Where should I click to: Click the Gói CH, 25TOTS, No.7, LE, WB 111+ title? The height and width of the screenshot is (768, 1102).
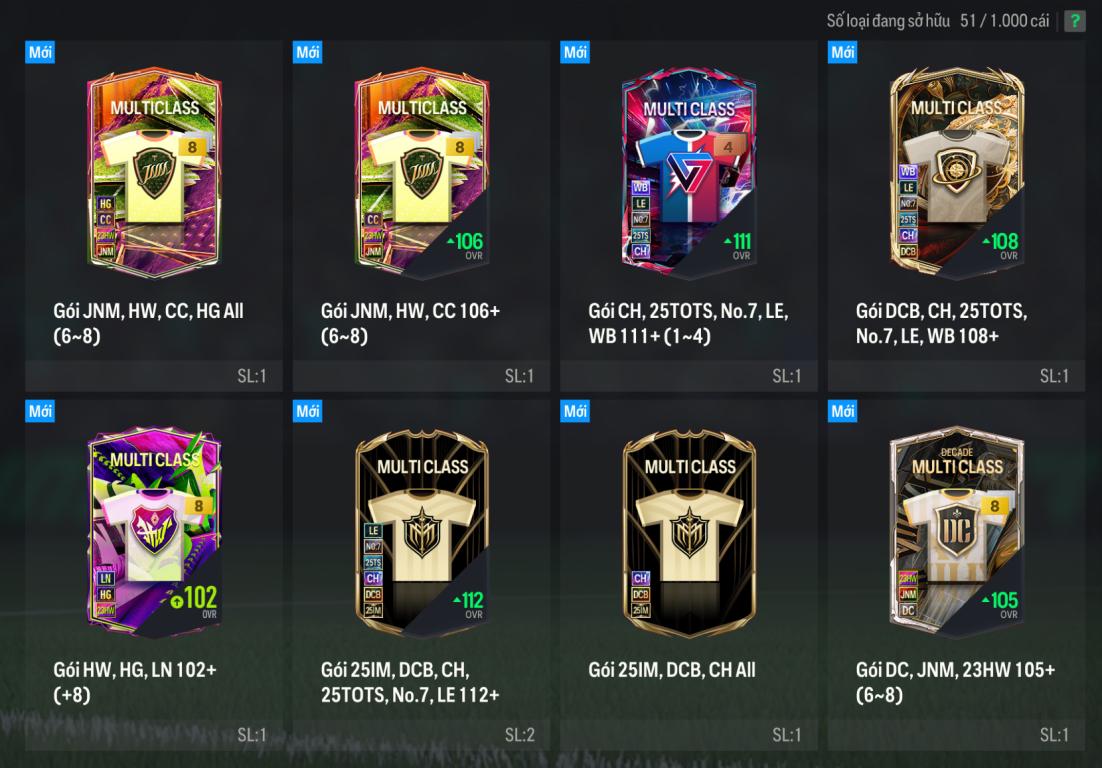[688, 323]
